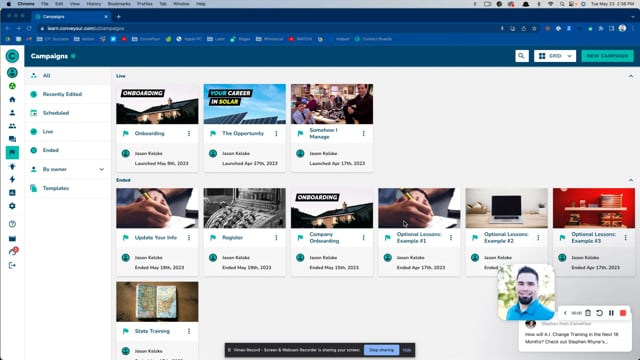Click the Stop sharing button
This screenshot has height=360, width=640.
[x=382, y=350]
